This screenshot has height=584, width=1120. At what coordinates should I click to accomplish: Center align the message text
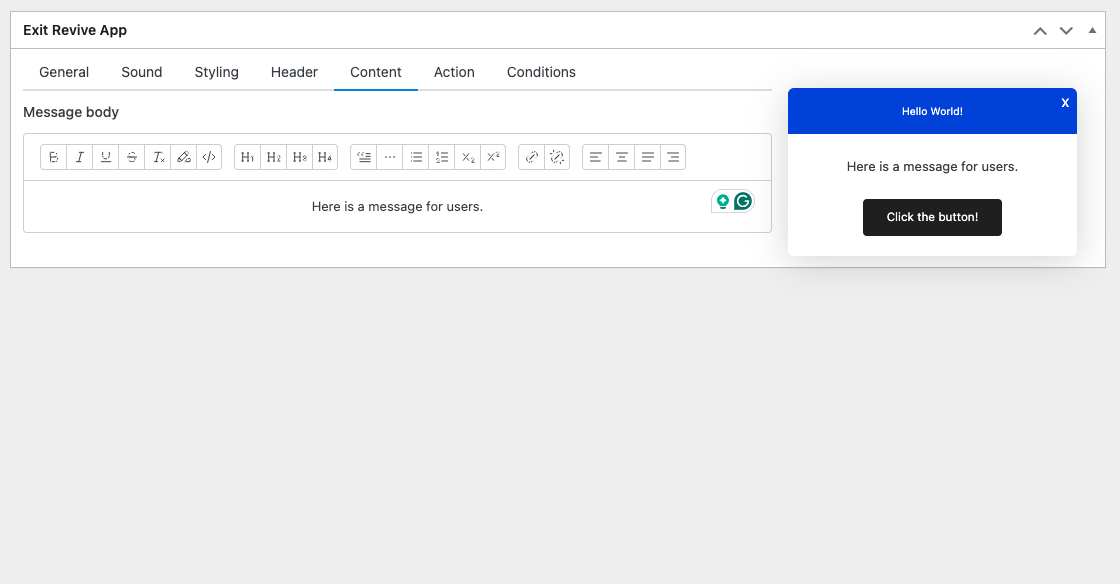click(x=622, y=157)
